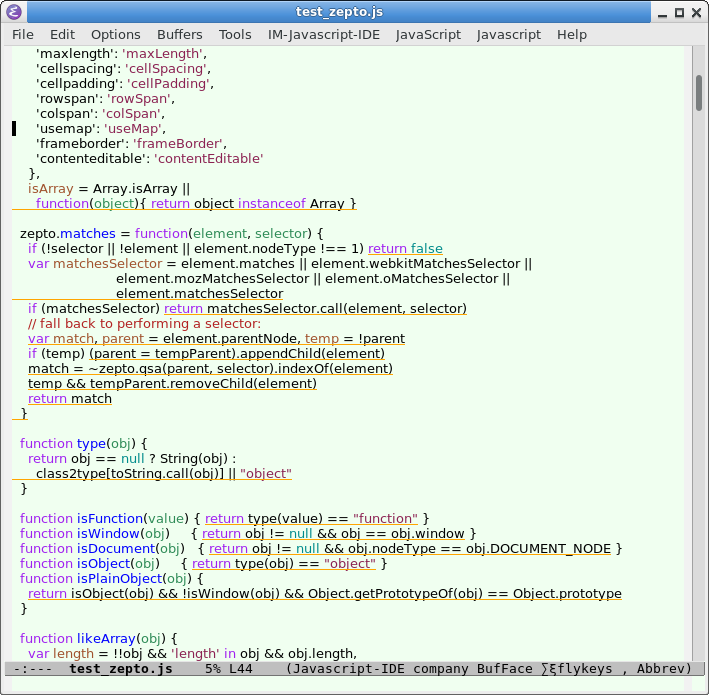Click 'tempParent.removeChild(element)' text
709x695 pixels.
[x=203, y=383]
